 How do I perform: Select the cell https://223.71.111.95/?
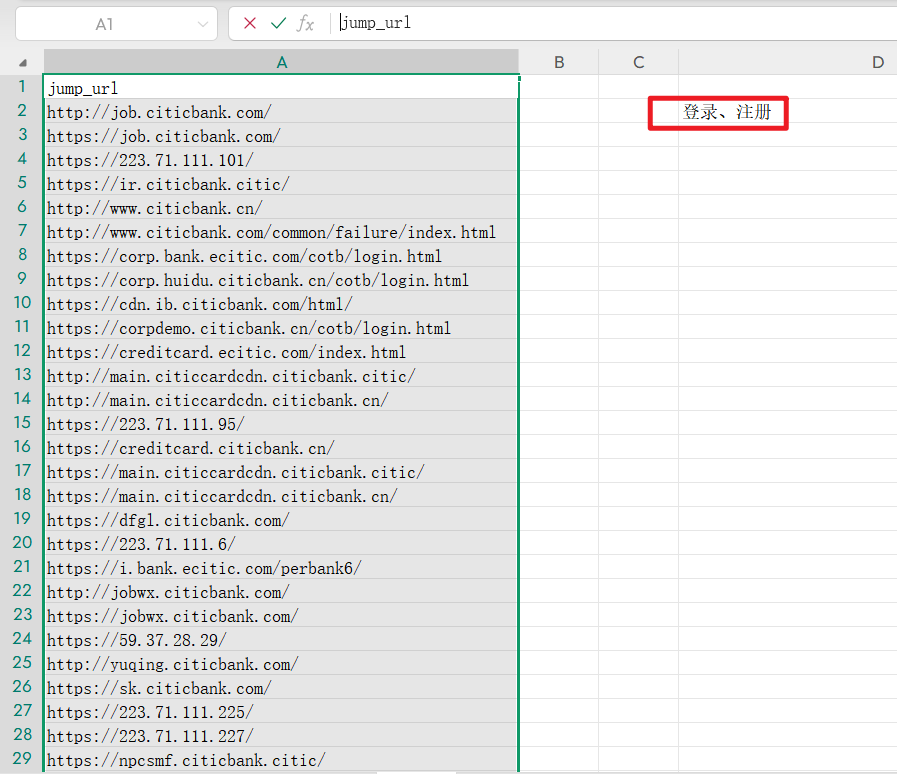click(x=281, y=424)
